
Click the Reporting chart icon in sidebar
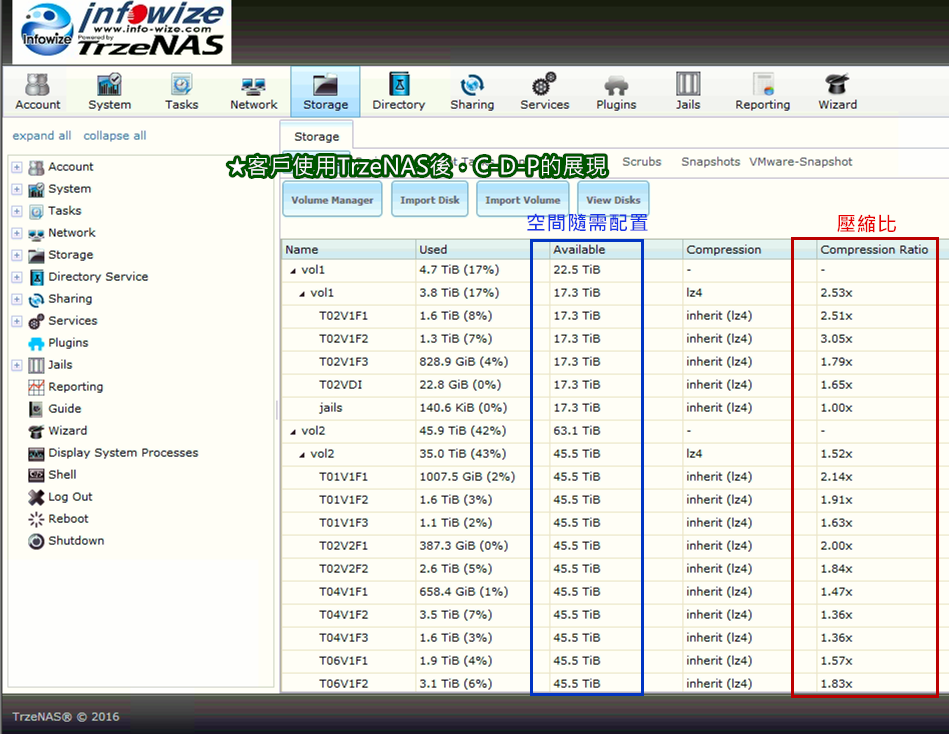click(x=36, y=387)
